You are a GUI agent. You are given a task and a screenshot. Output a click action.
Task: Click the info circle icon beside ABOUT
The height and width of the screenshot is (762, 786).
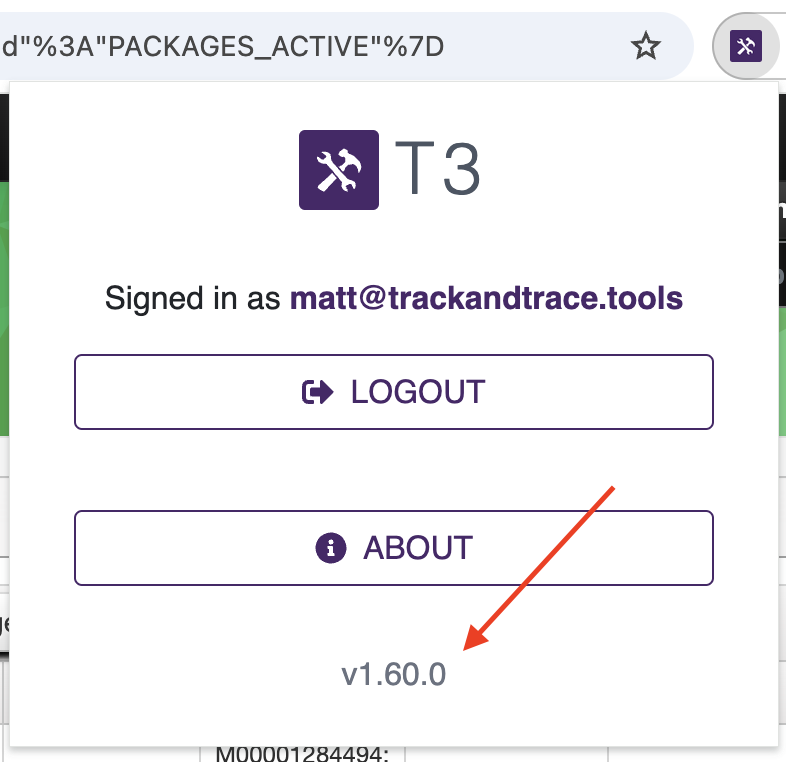[x=331, y=548]
